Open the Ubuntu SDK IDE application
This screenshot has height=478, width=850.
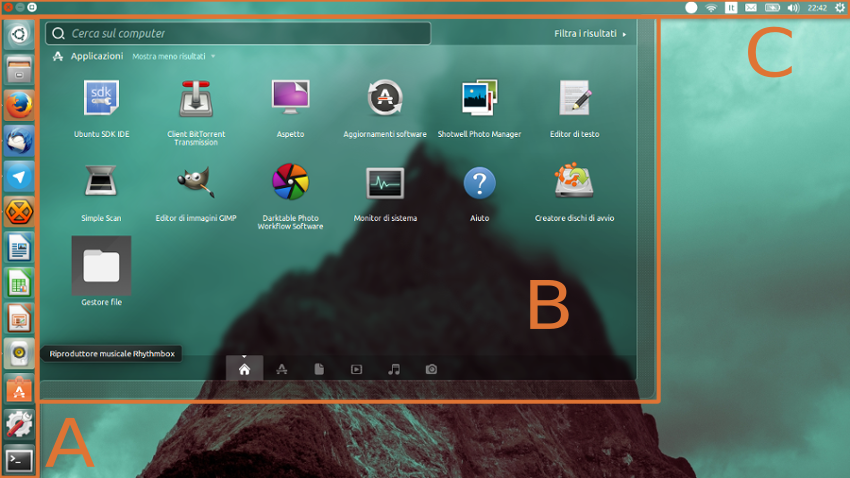(x=101, y=99)
